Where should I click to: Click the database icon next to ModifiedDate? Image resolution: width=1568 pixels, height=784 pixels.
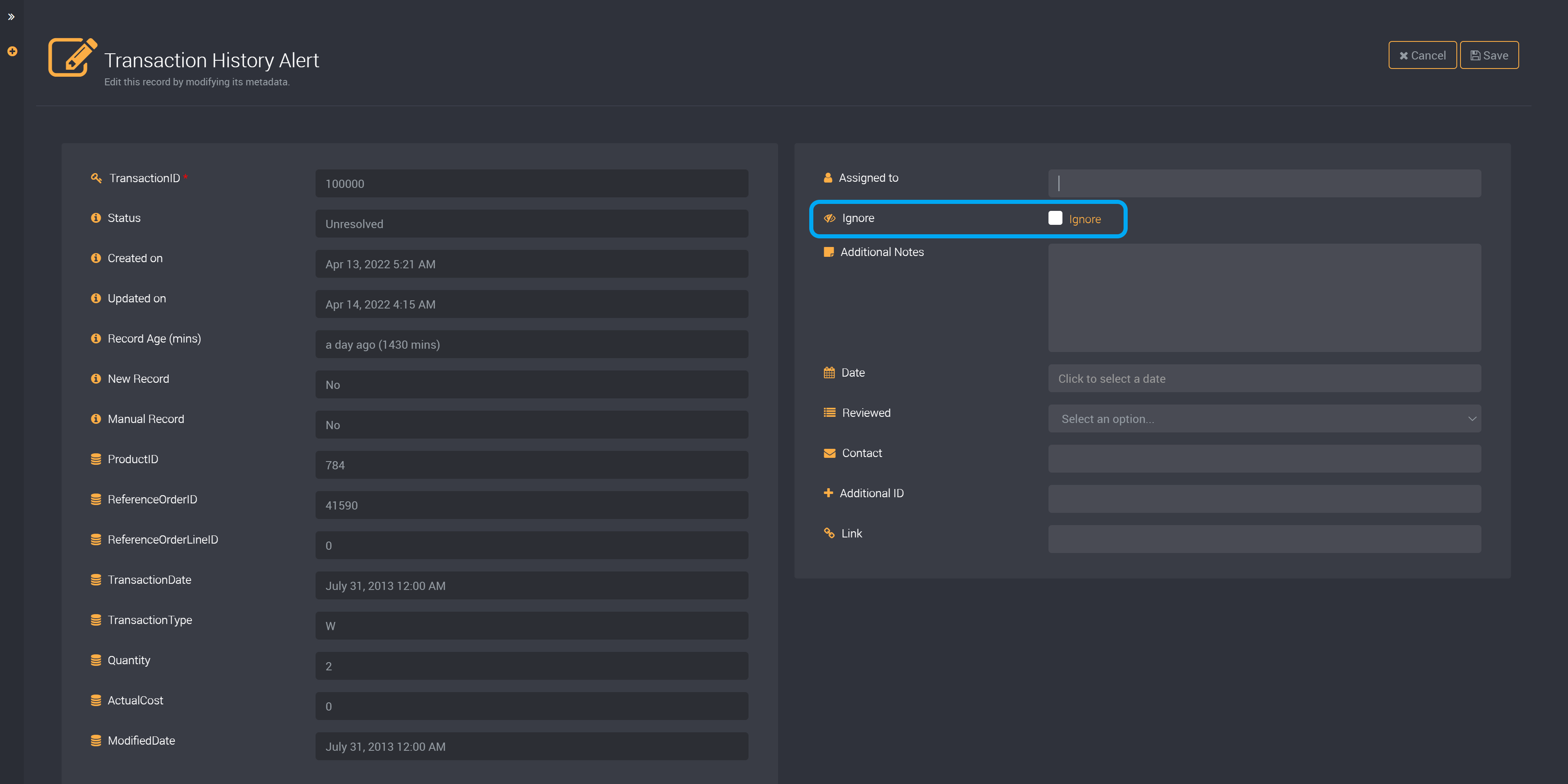pos(96,740)
